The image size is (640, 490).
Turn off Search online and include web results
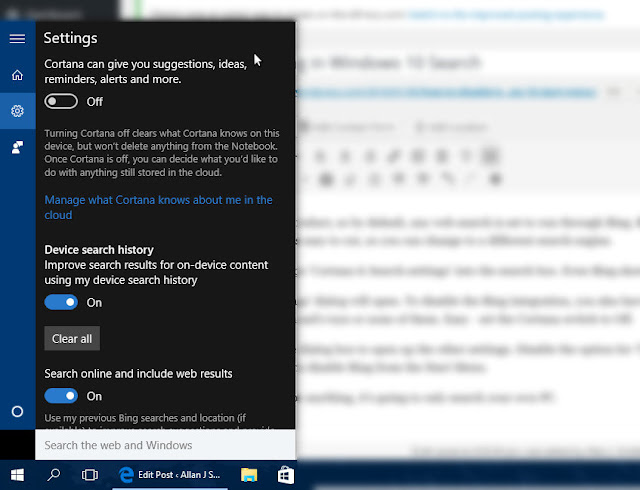pyautogui.click(x=61, y=396)
